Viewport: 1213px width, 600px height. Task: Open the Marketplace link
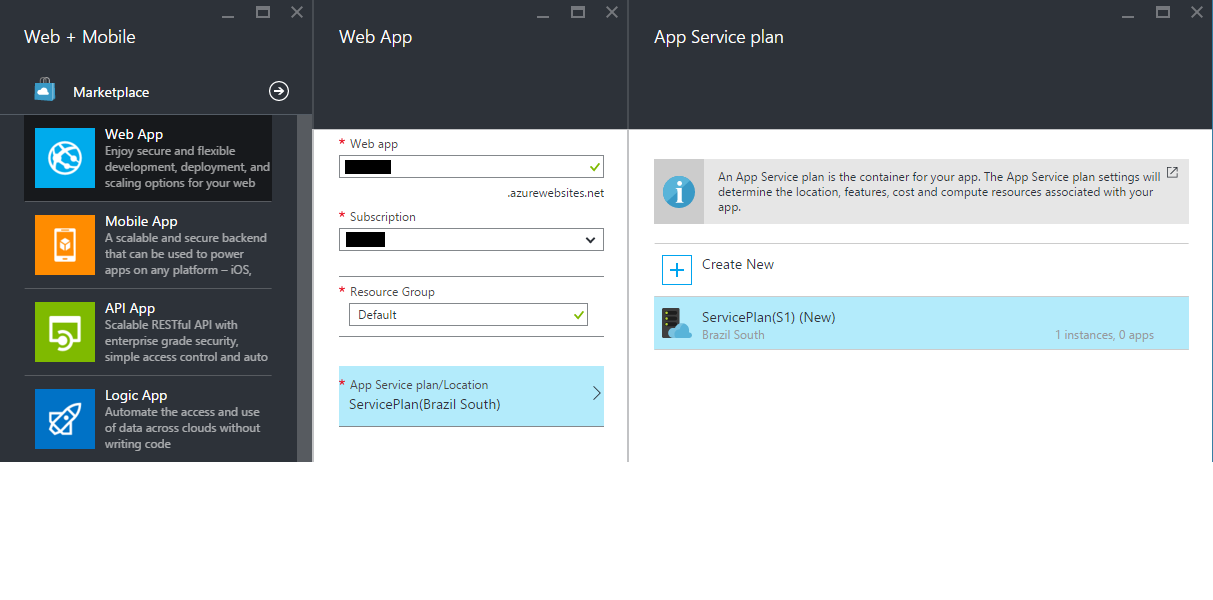pos(111,92)
